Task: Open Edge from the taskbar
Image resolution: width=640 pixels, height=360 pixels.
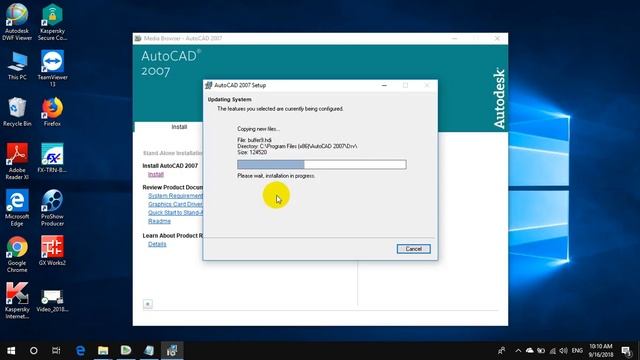Action: click(x=80, y=351)
